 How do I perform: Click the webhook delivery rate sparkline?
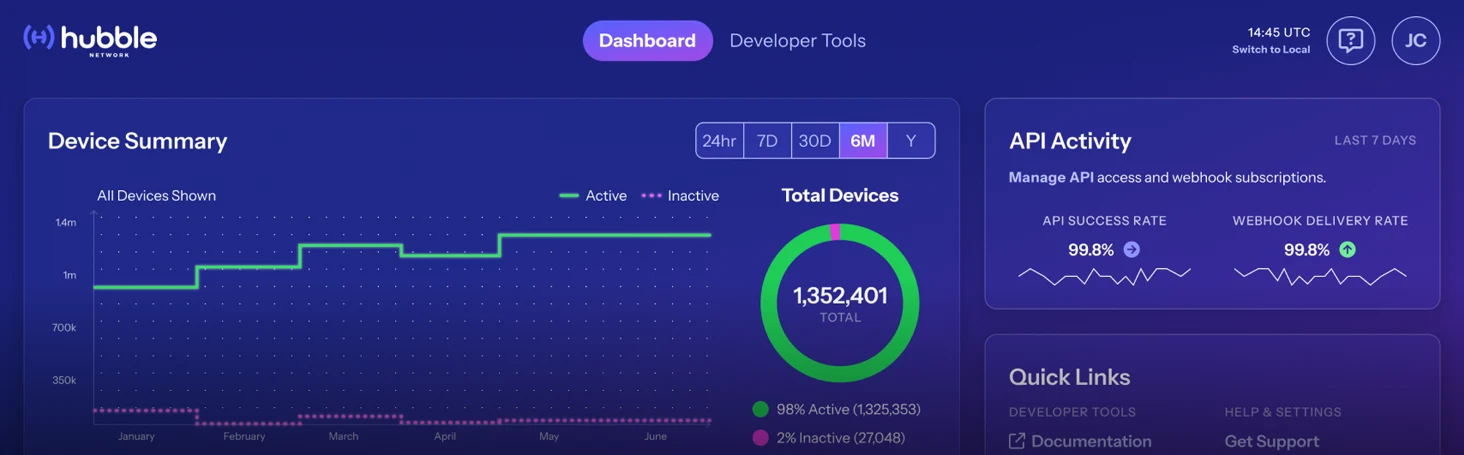tap(1320, 275)
